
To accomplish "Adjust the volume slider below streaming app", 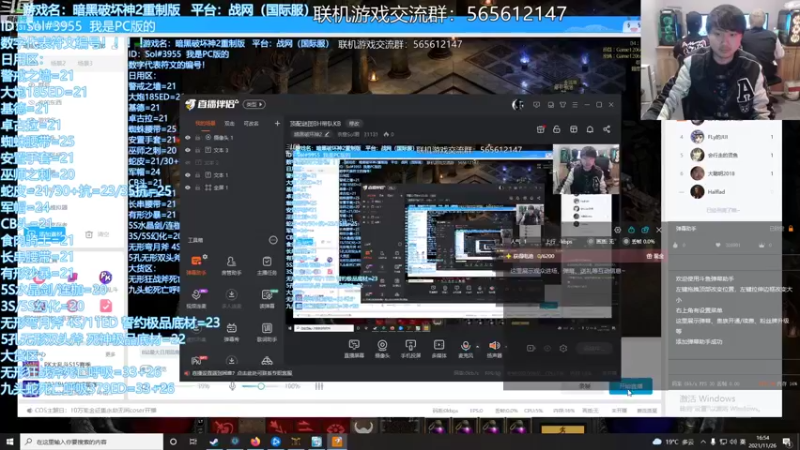I will 261,386.
